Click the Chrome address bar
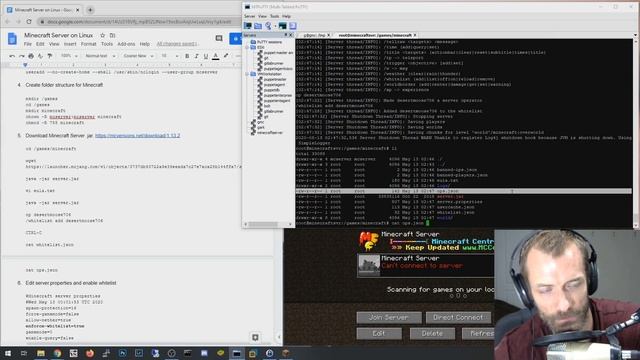 tap(139, 22)
